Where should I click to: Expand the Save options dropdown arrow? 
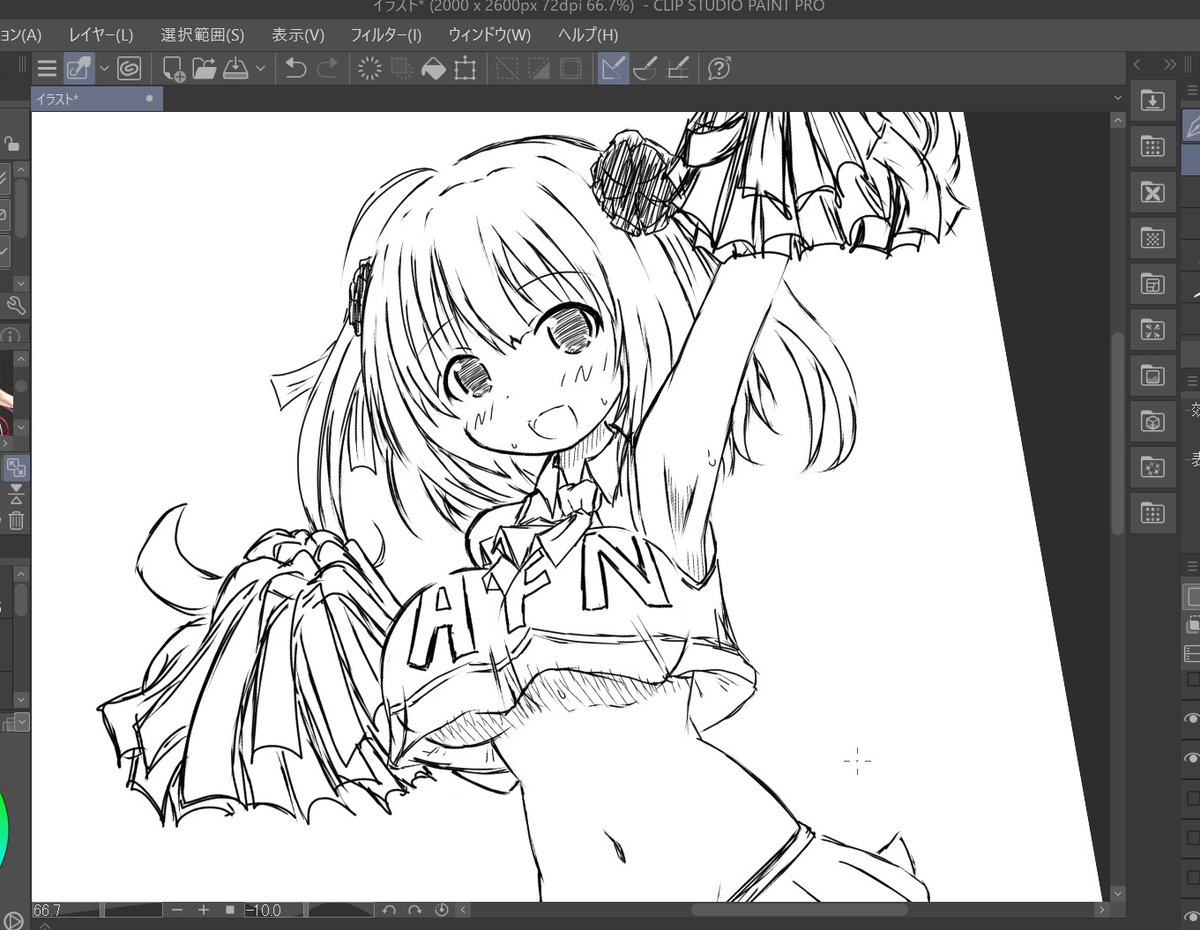pyautogui.click(x=260, y=69)
